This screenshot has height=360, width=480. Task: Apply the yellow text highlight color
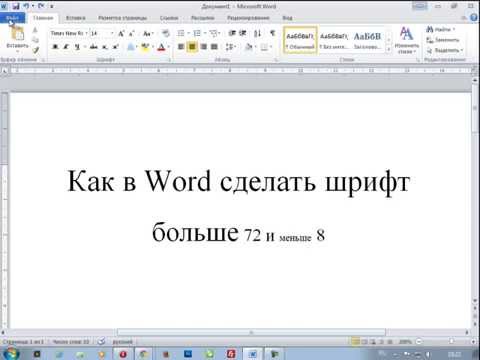145,47
